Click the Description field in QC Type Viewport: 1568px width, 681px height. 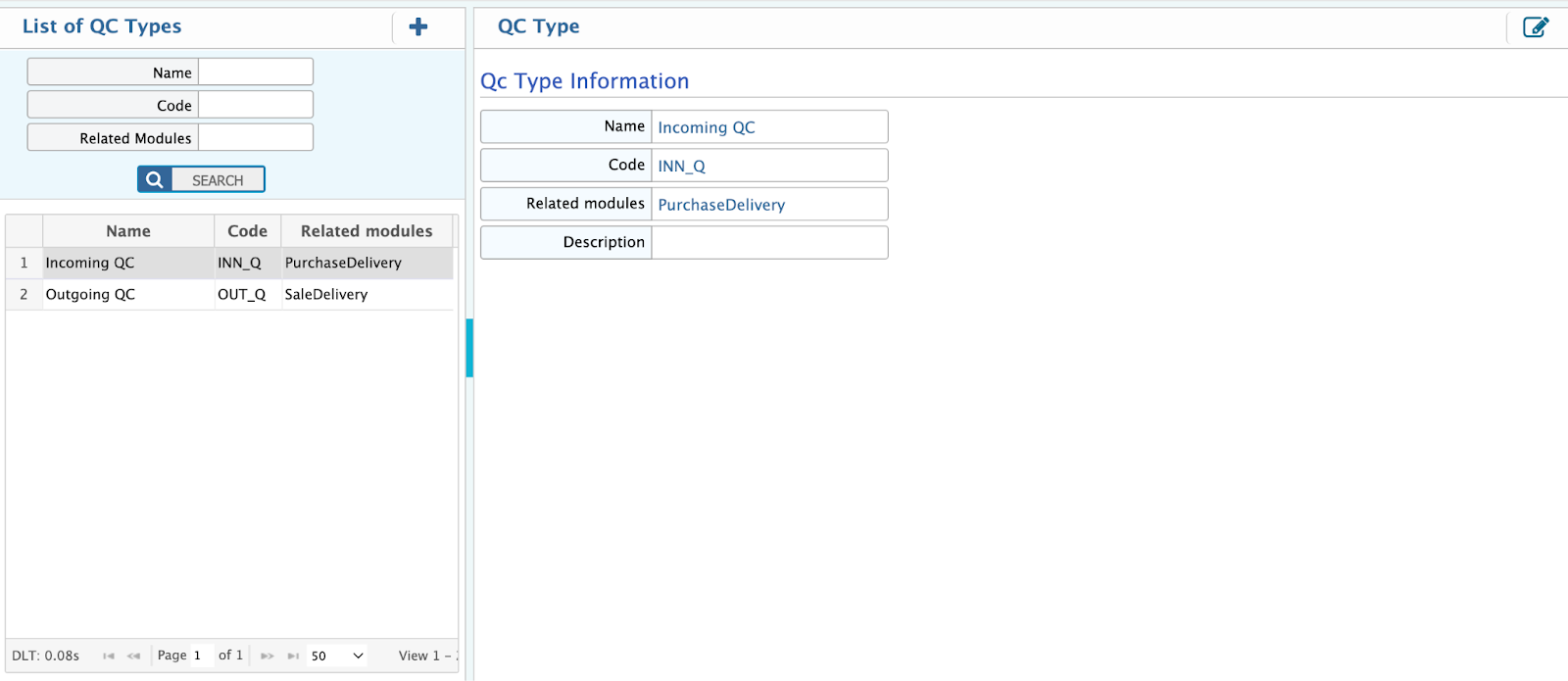(x=769, y=242)
